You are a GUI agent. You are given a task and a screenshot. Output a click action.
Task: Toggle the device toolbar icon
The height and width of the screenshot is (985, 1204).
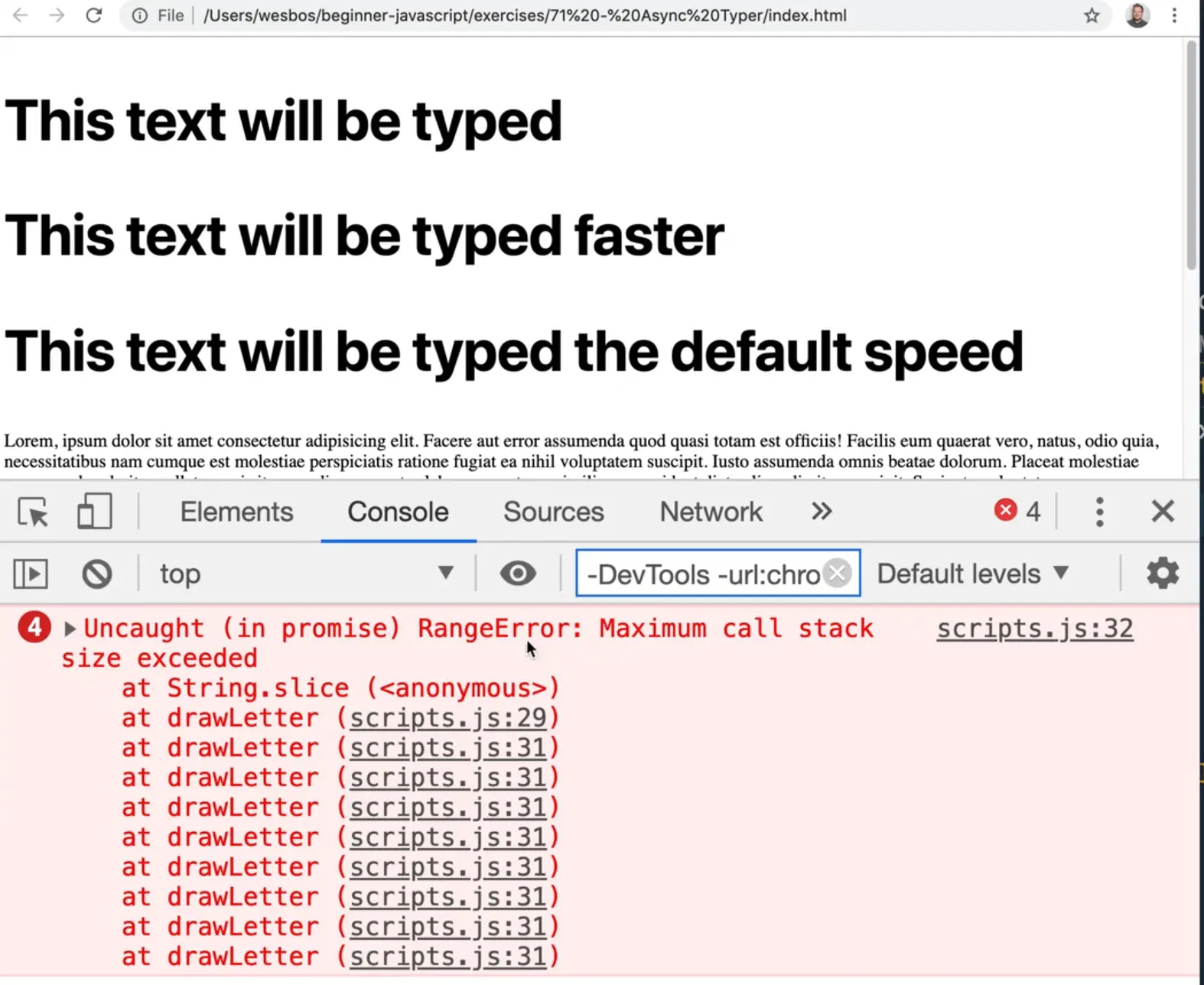[x=94, y=512]
